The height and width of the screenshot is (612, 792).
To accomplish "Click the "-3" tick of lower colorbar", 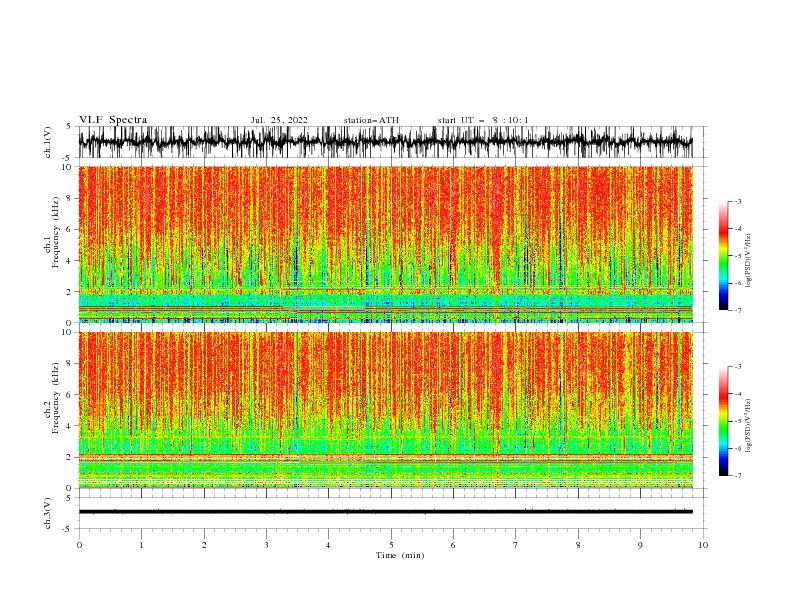I will (x=737, y=367).
